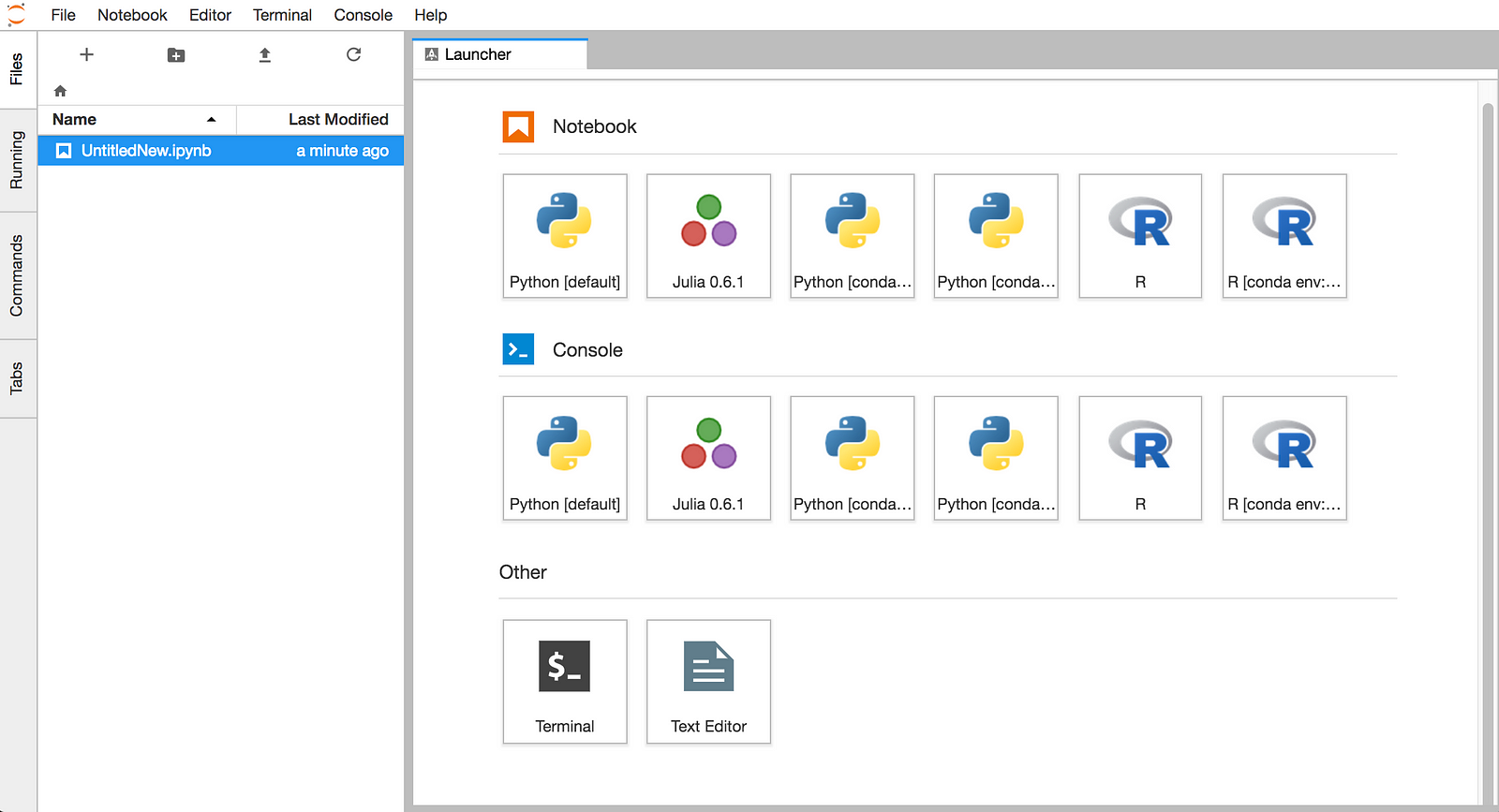Screen dimensions: 1499x812
Task: Sort files by the Name column header
Action: (x=137, y=119)
